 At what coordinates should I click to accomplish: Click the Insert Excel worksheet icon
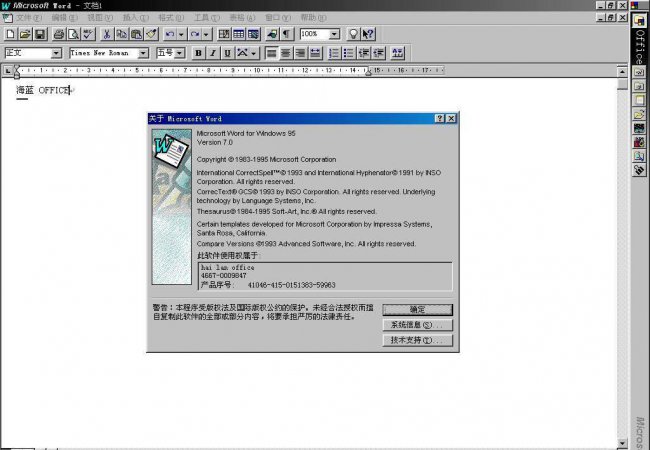coord(253,34)
